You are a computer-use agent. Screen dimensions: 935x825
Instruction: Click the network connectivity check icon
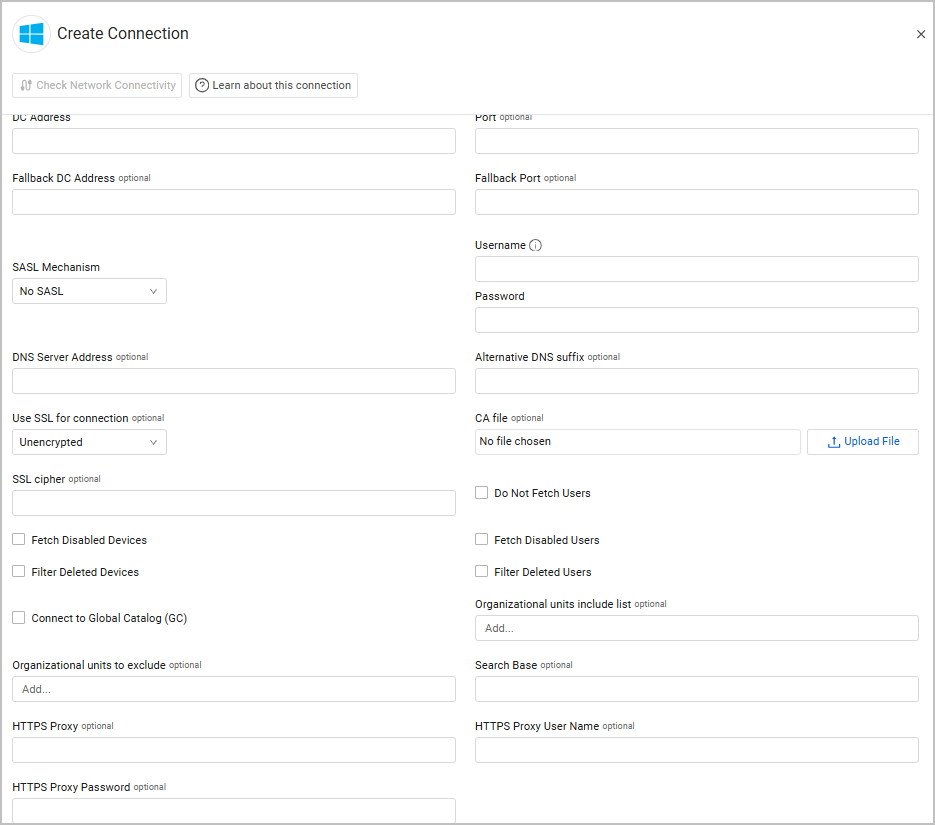(x=26, y=85)
